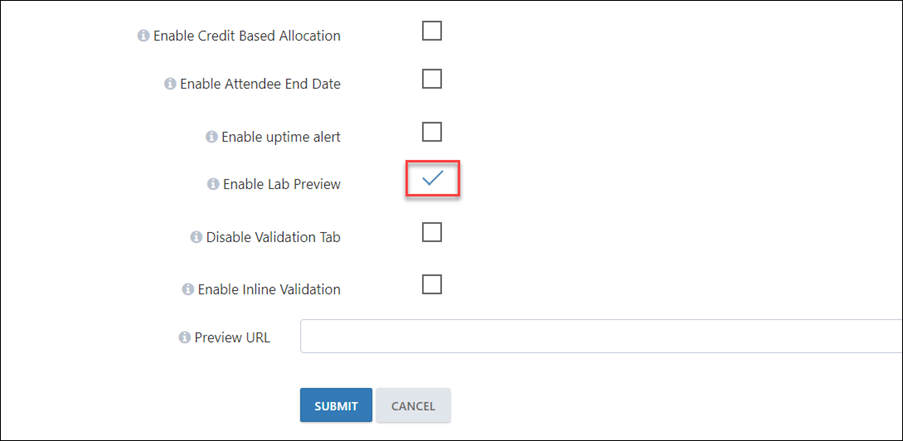Click info icon beside Disable Validation Tab
This screenshot has height=441, width=903.
click(196, 237)
